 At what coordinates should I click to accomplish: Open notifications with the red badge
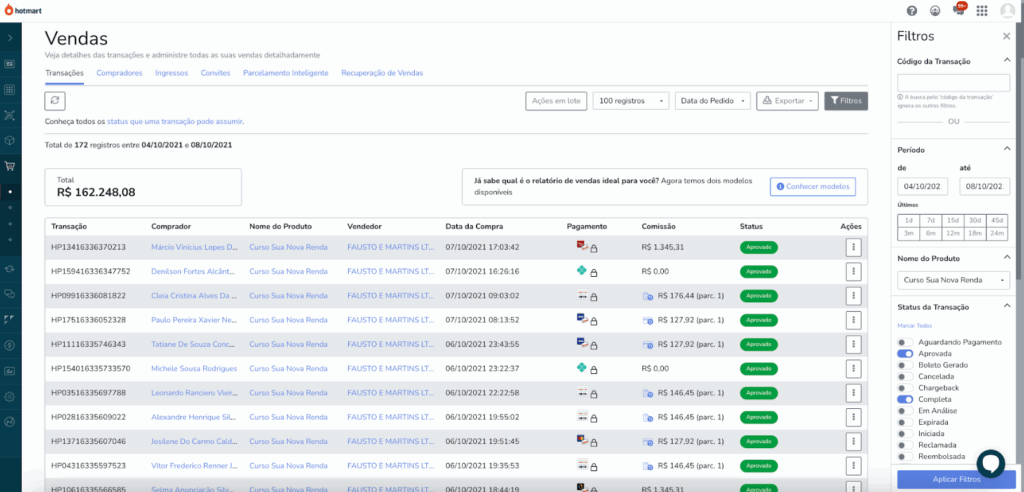pos(959,10)
